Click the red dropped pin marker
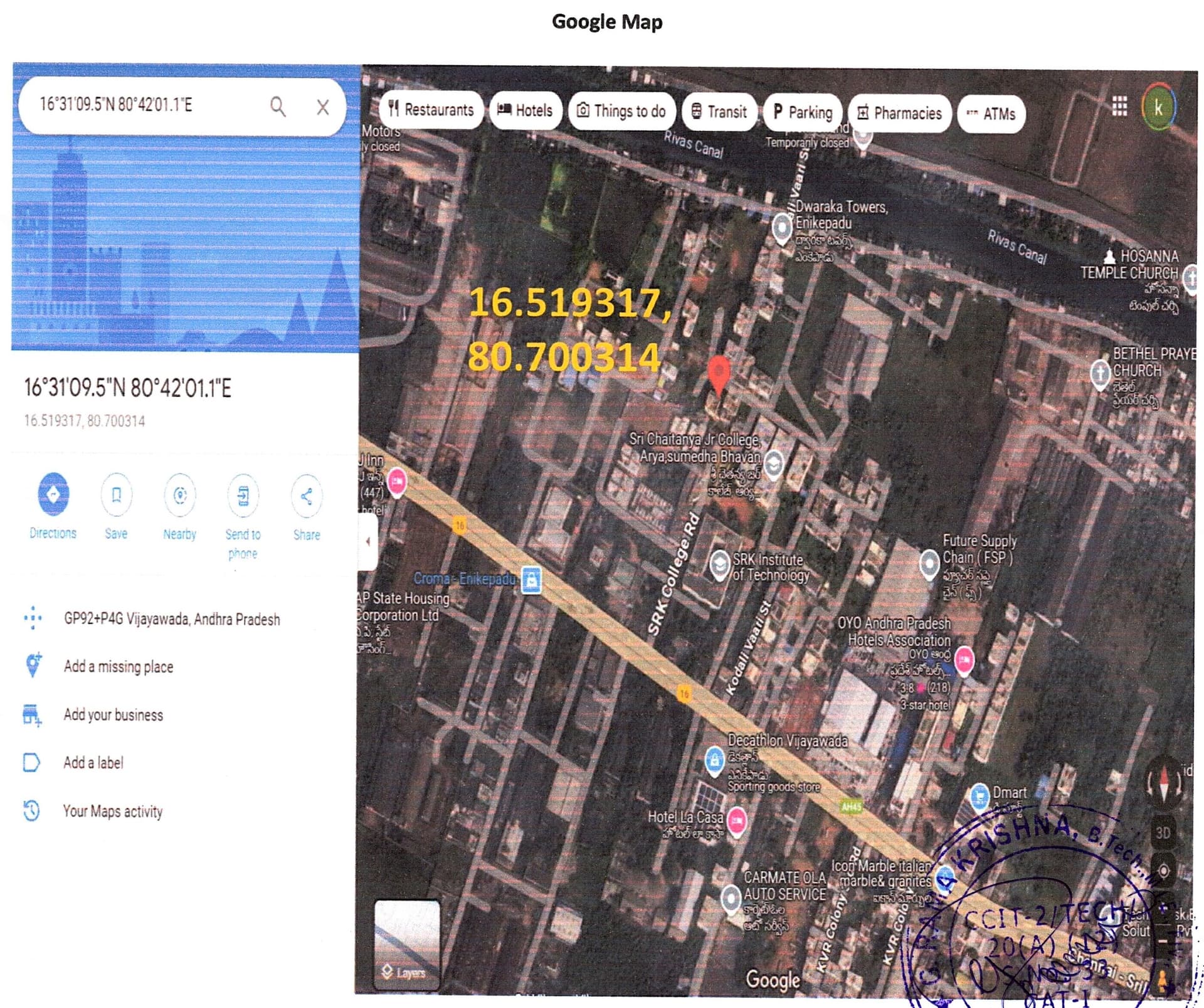Viewport: 1204px width, 1008px height. pyautogui.click(x=719, y=376)
